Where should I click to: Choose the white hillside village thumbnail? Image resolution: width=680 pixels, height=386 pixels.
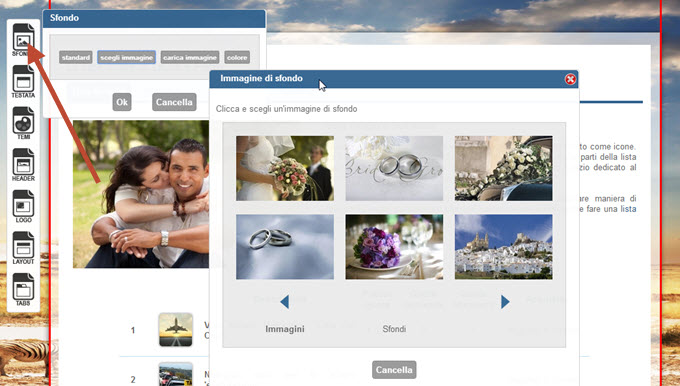(503, 247)
